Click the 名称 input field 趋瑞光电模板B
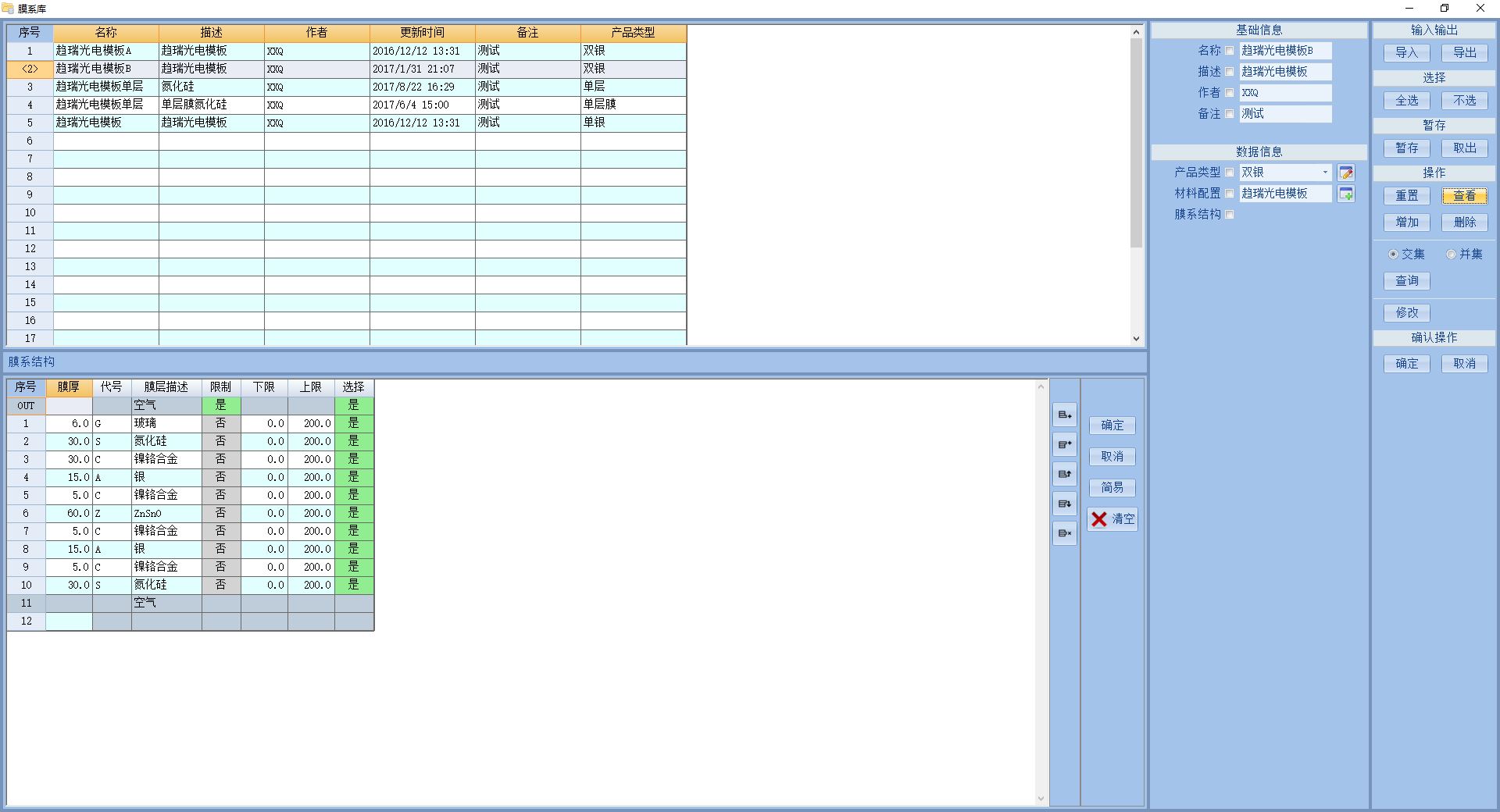 coord(1285,51)
